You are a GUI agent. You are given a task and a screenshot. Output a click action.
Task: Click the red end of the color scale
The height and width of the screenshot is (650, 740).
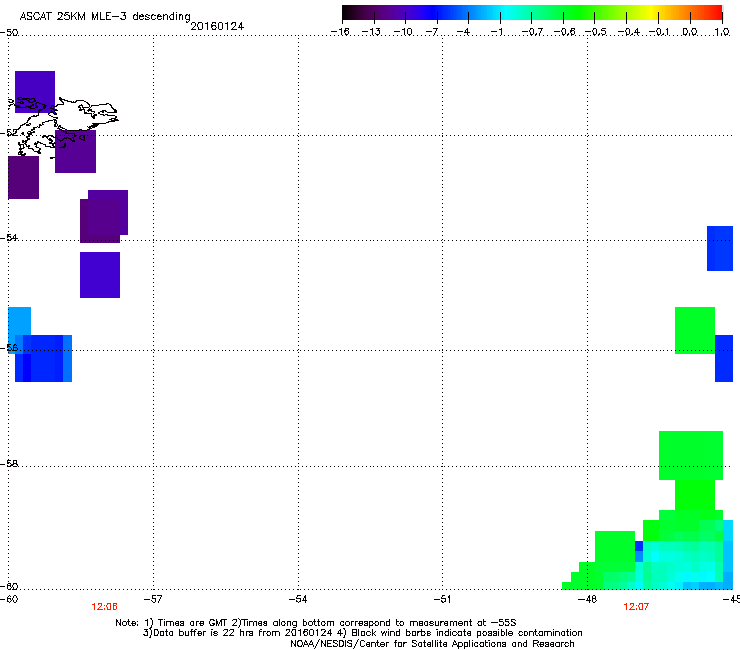(x=715, y=13)
